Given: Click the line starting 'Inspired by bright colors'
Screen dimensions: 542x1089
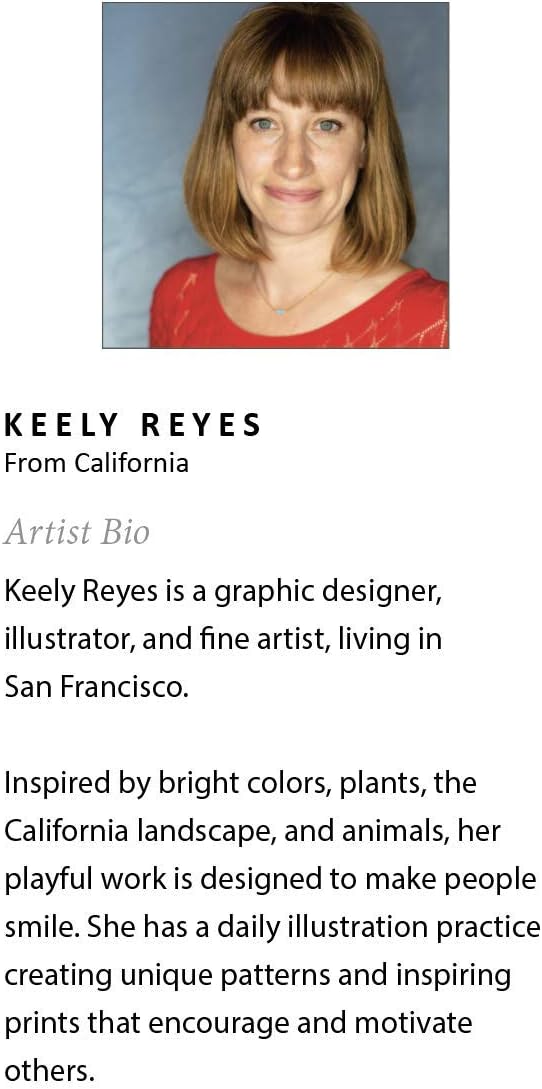Looking at the screenshot, I should tap(240, 784).
